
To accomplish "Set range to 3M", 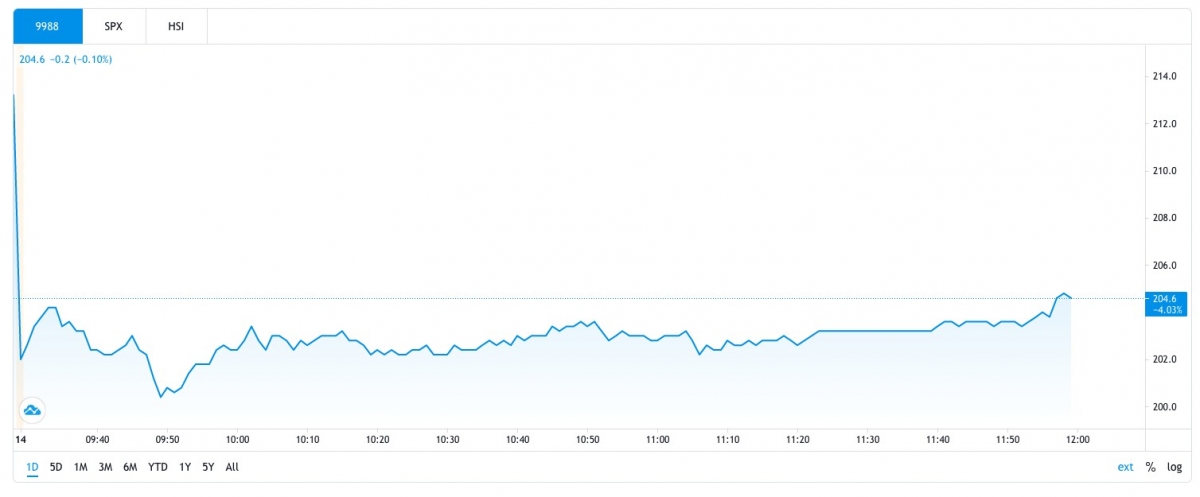I will (x=105, y=467).
